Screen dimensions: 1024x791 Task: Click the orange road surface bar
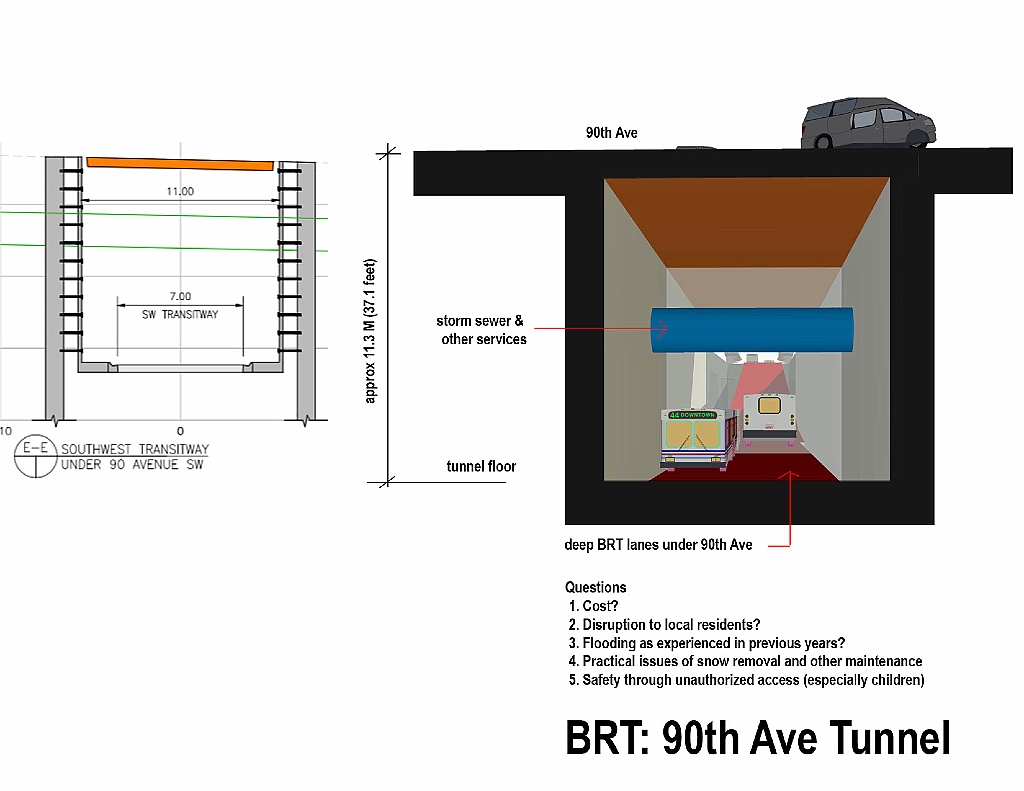click(x=180, y=164)
